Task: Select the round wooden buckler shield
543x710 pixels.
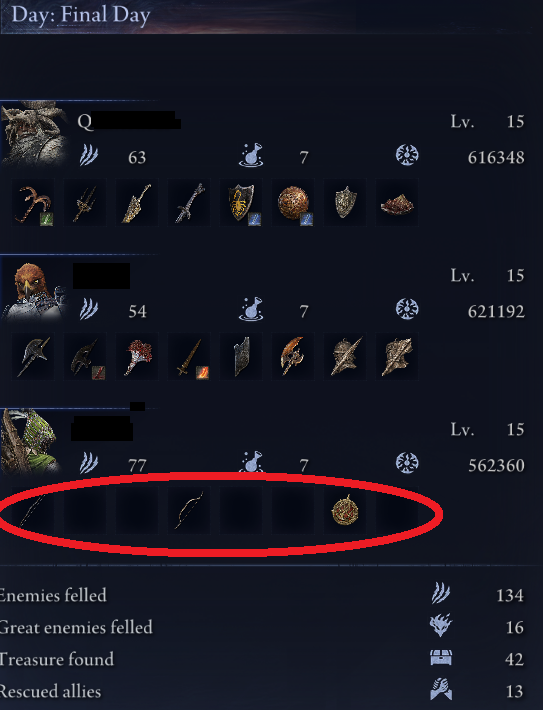Action: [293, 202]
